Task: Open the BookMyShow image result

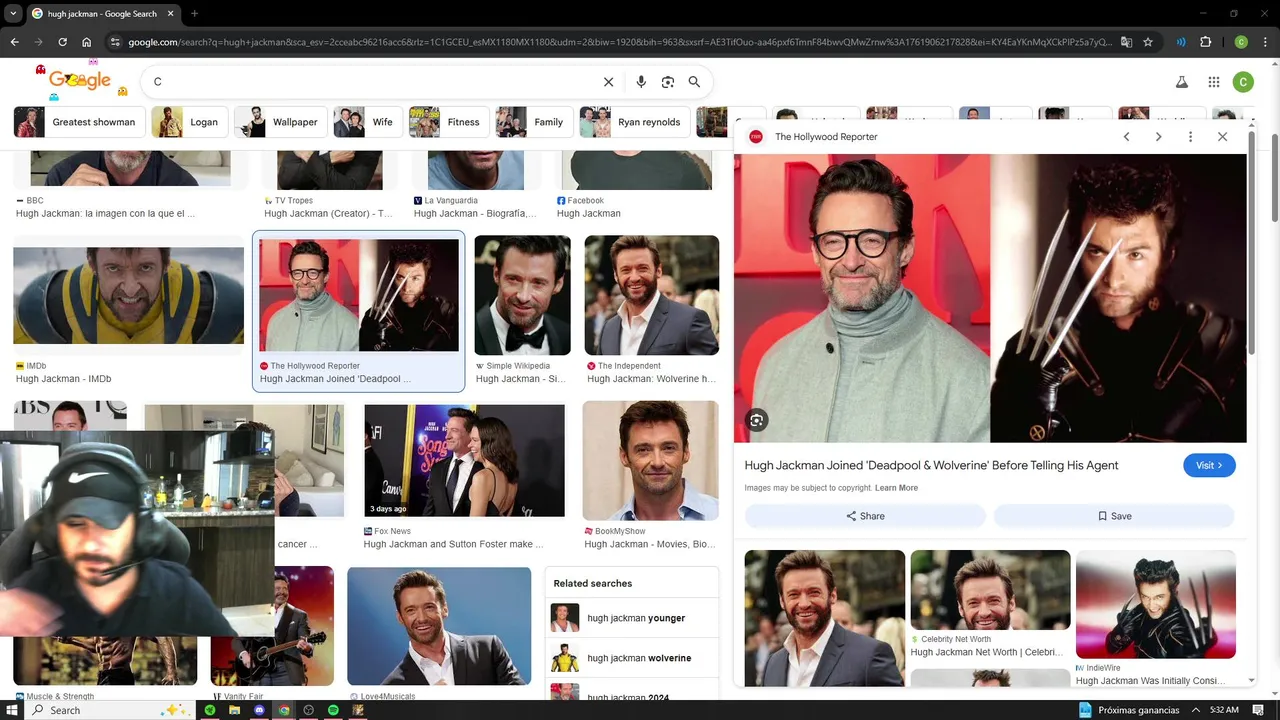Action: [650, 461]
